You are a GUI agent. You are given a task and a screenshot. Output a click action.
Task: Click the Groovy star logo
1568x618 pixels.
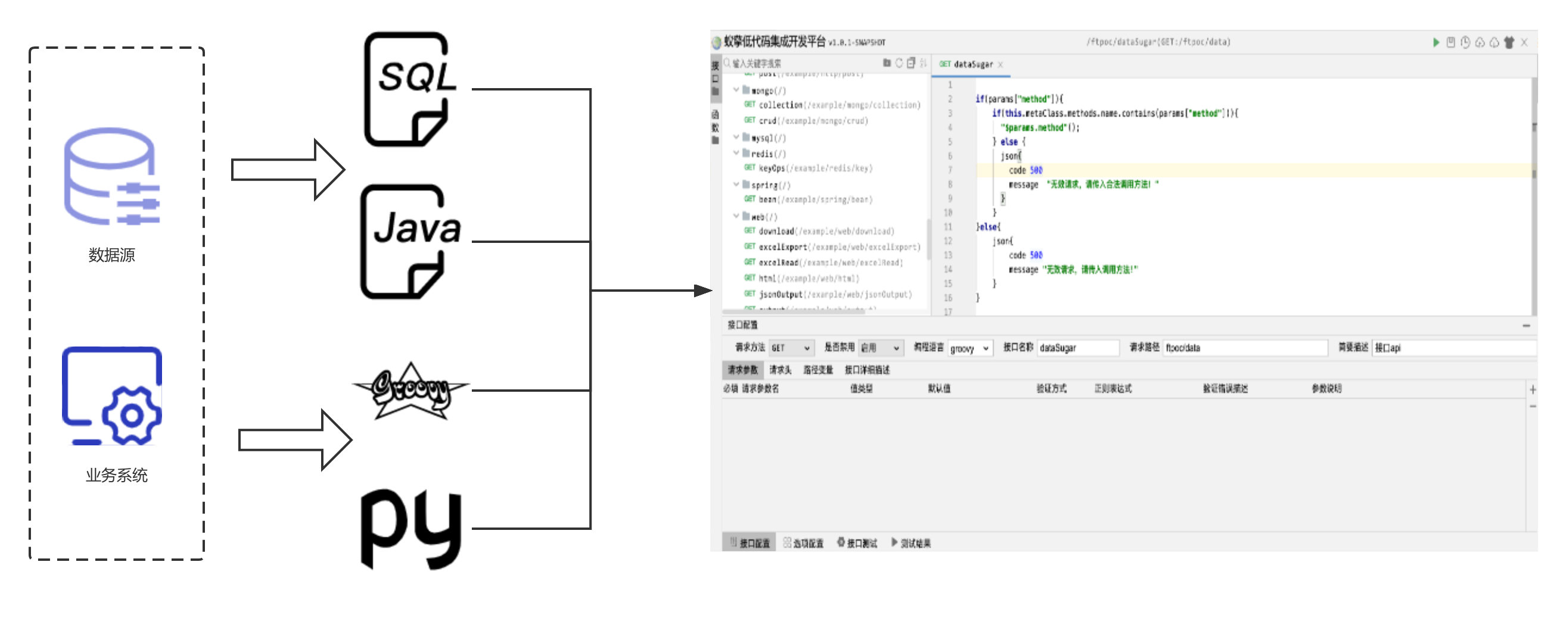[411, 391]
